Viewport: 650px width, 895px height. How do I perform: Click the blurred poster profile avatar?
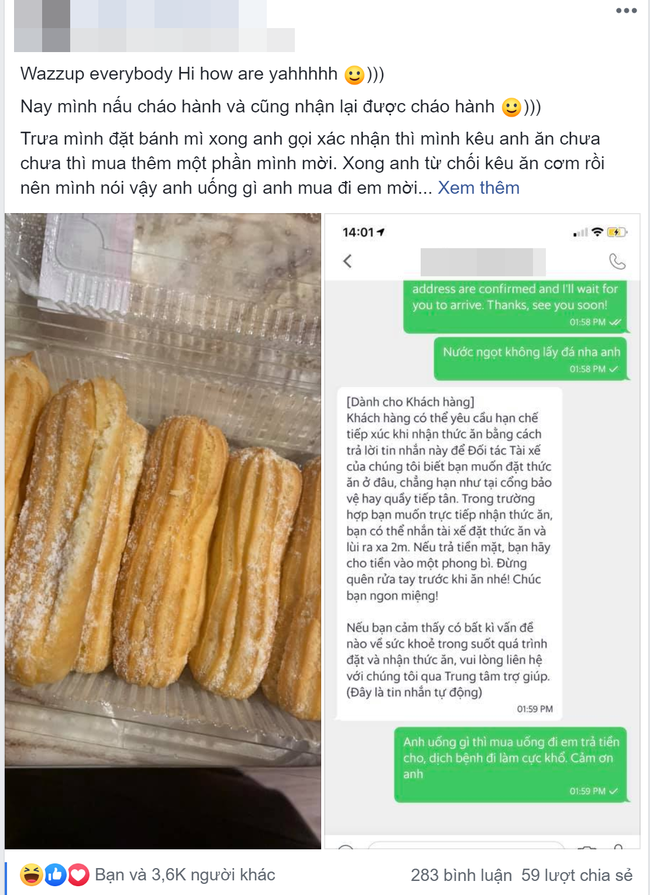point(42,26)
